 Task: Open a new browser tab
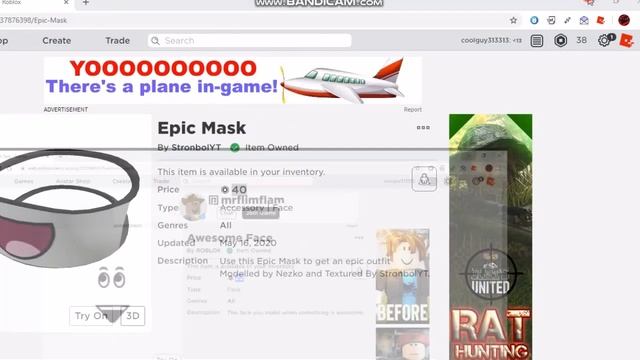click(x=86, y=2)
